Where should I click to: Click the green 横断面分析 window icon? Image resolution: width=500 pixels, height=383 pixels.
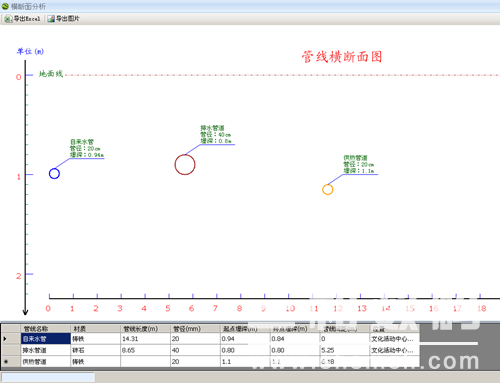click(5, 6)
